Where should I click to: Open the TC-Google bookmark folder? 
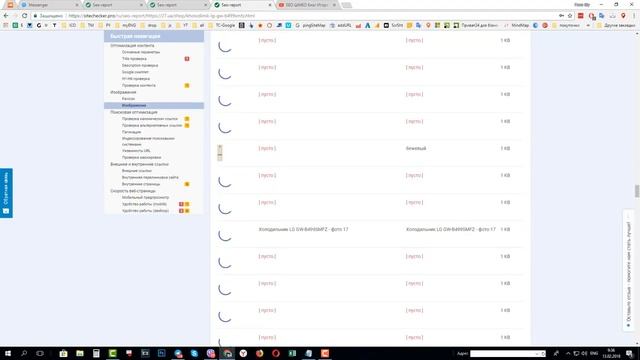click(222, 25)
